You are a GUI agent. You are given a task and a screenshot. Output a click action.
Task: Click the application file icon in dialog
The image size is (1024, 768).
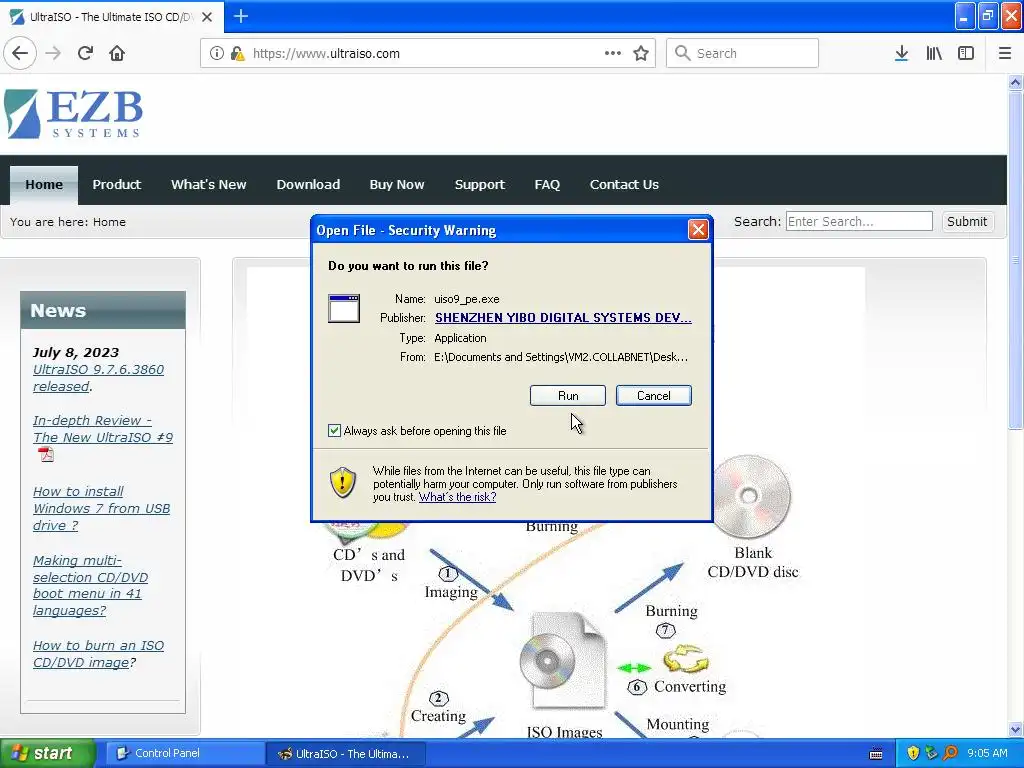tap(344, 308)
